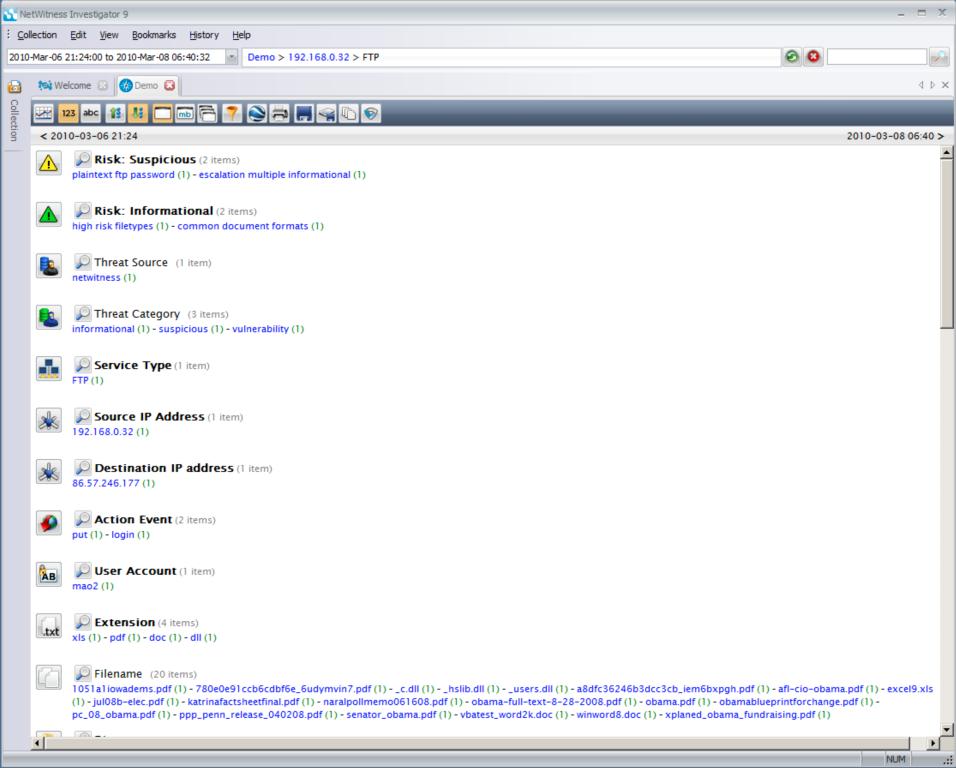Screen dimensions: 956x768
Task: Click the Service Type network icon
Action: 49,369
